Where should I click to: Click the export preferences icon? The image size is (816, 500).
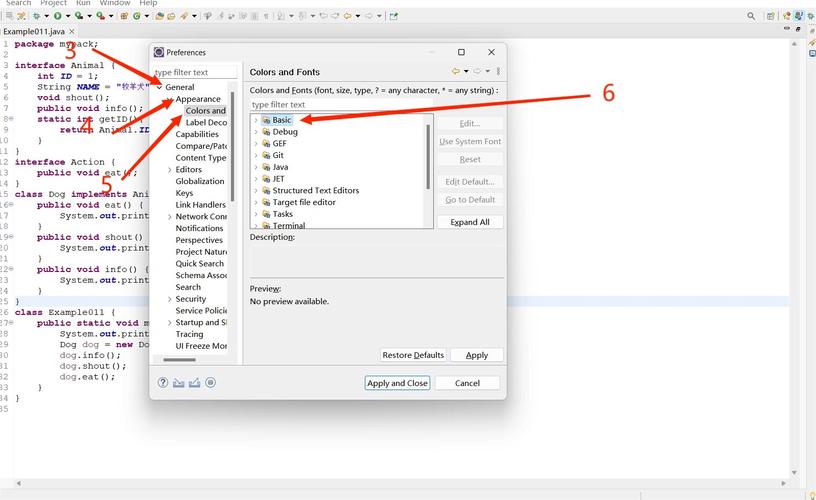tap(195, 383)
